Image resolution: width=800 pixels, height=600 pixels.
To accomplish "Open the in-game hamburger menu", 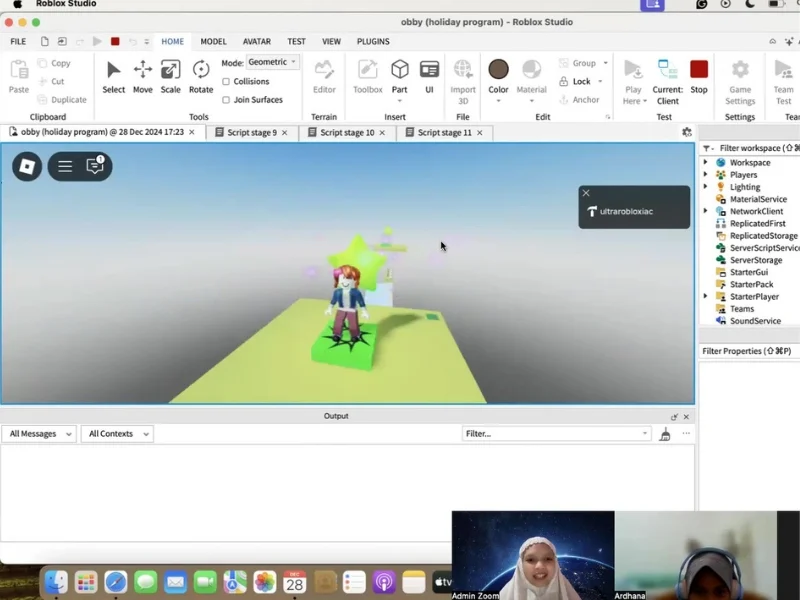I will (65, 166).
